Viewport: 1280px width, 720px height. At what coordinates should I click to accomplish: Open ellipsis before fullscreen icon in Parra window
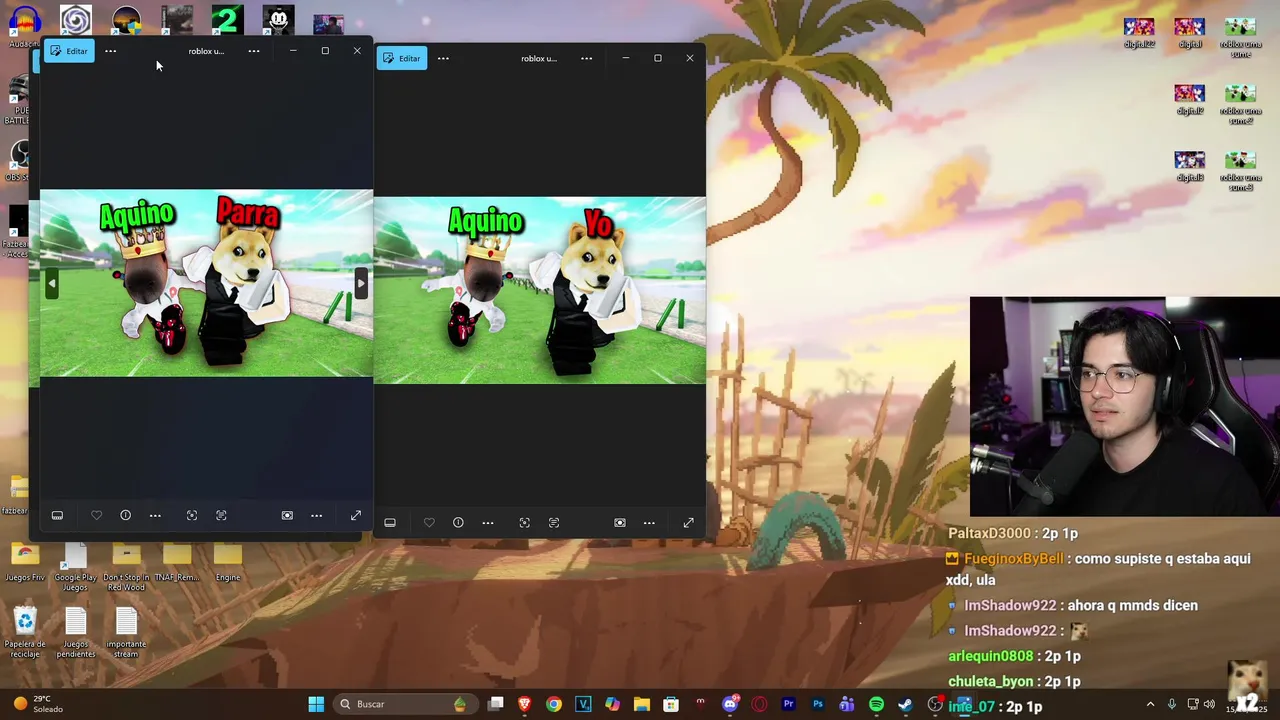point(316,515)
